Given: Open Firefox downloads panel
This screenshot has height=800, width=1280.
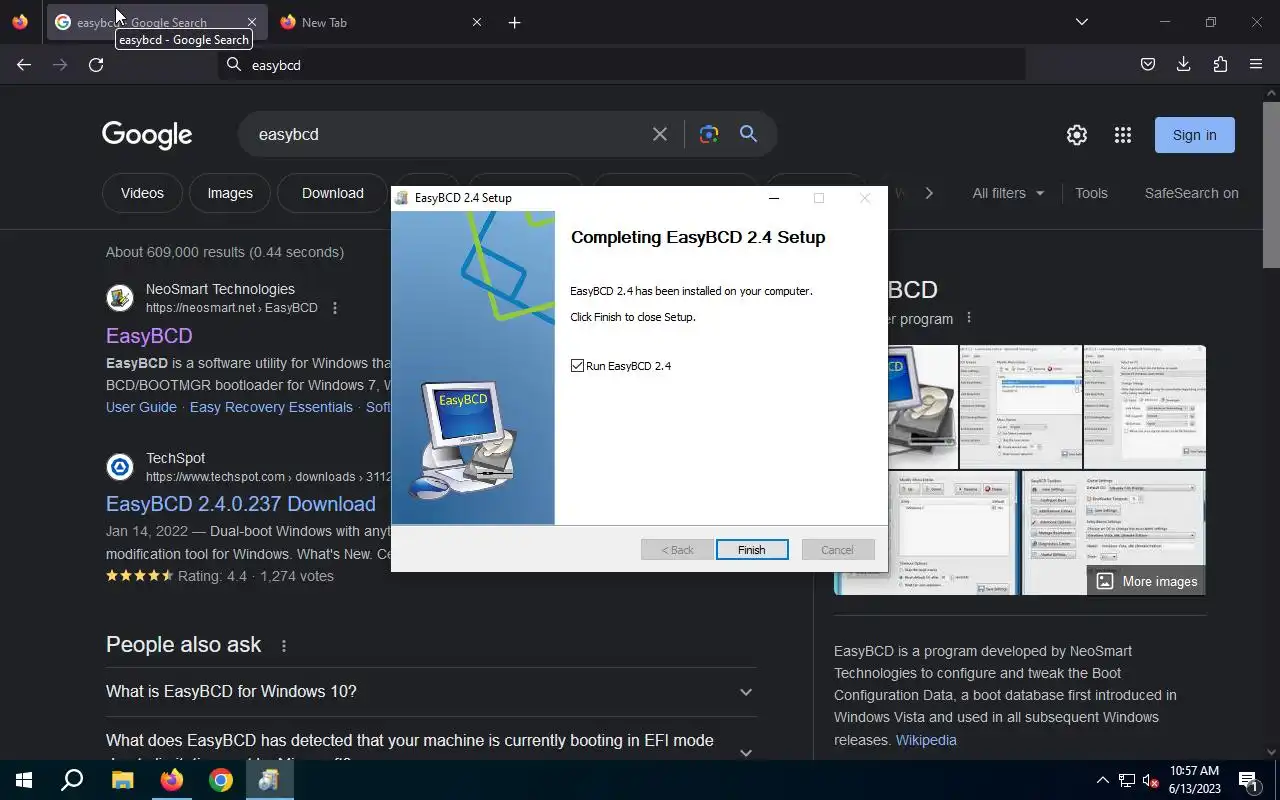Looking at the screenshot, I should pos(1183,65).
